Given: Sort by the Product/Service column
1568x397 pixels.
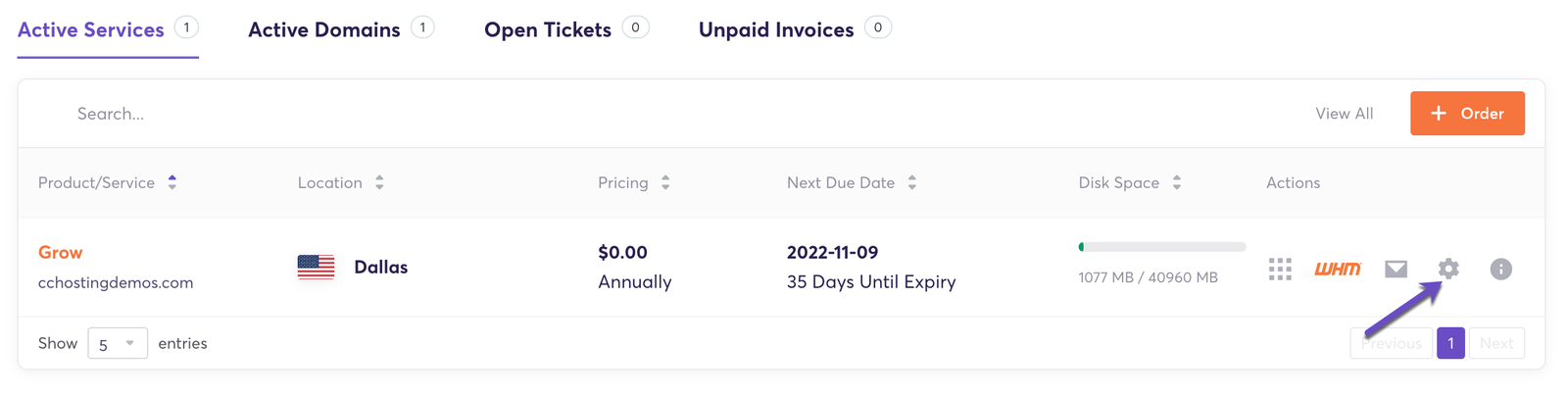Looking at the screenshot, I should point(107,182).
